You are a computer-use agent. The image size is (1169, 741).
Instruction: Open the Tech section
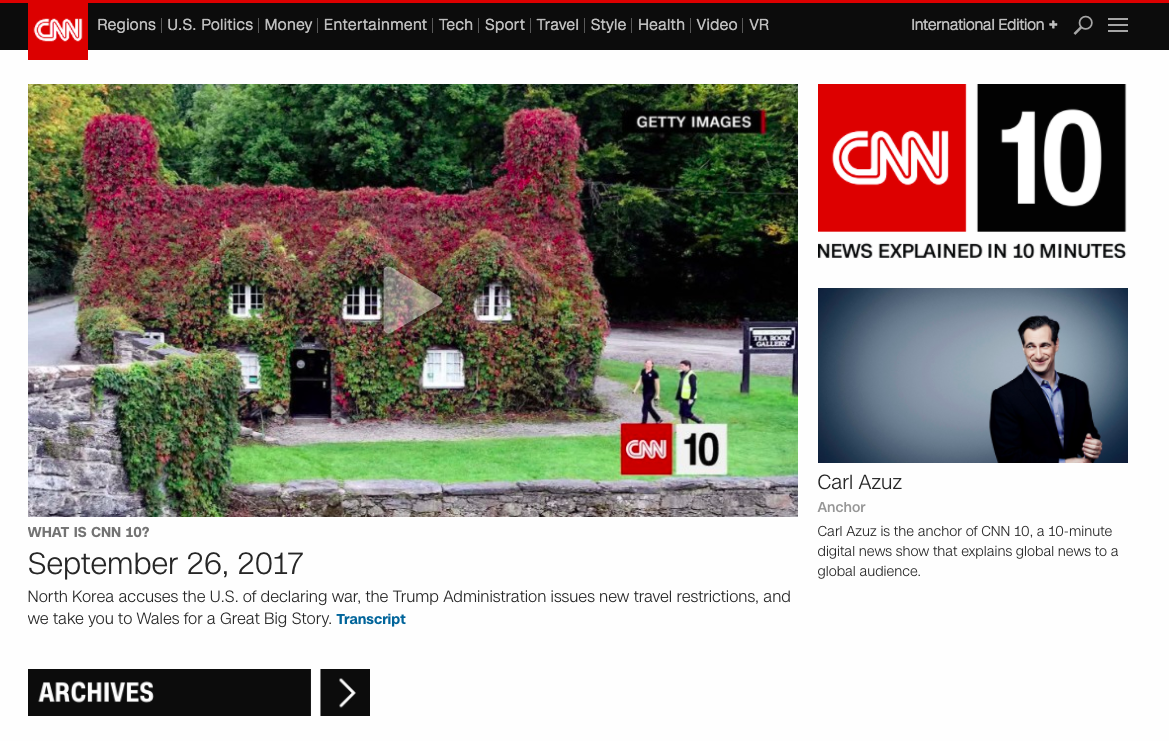[456, 25]
